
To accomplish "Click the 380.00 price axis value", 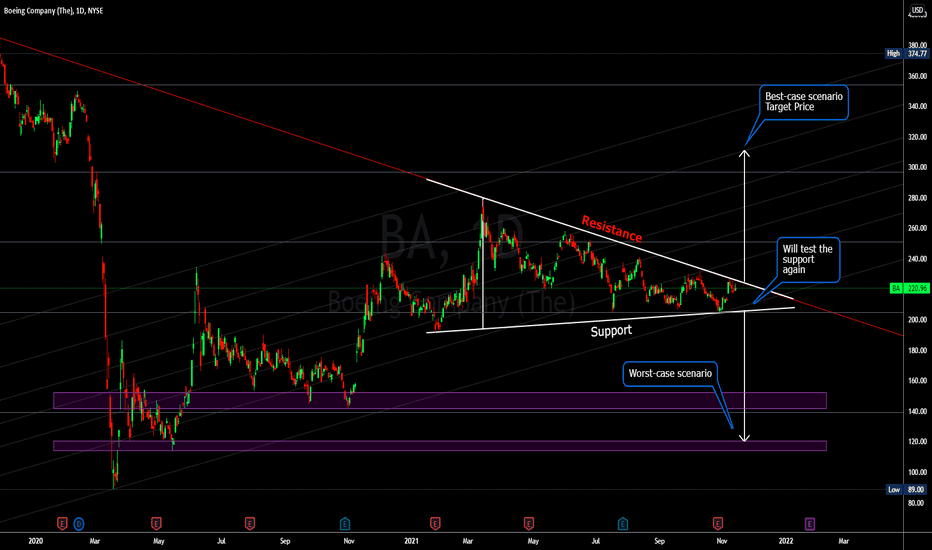I will pyautogui.click(x=917, y=45).
